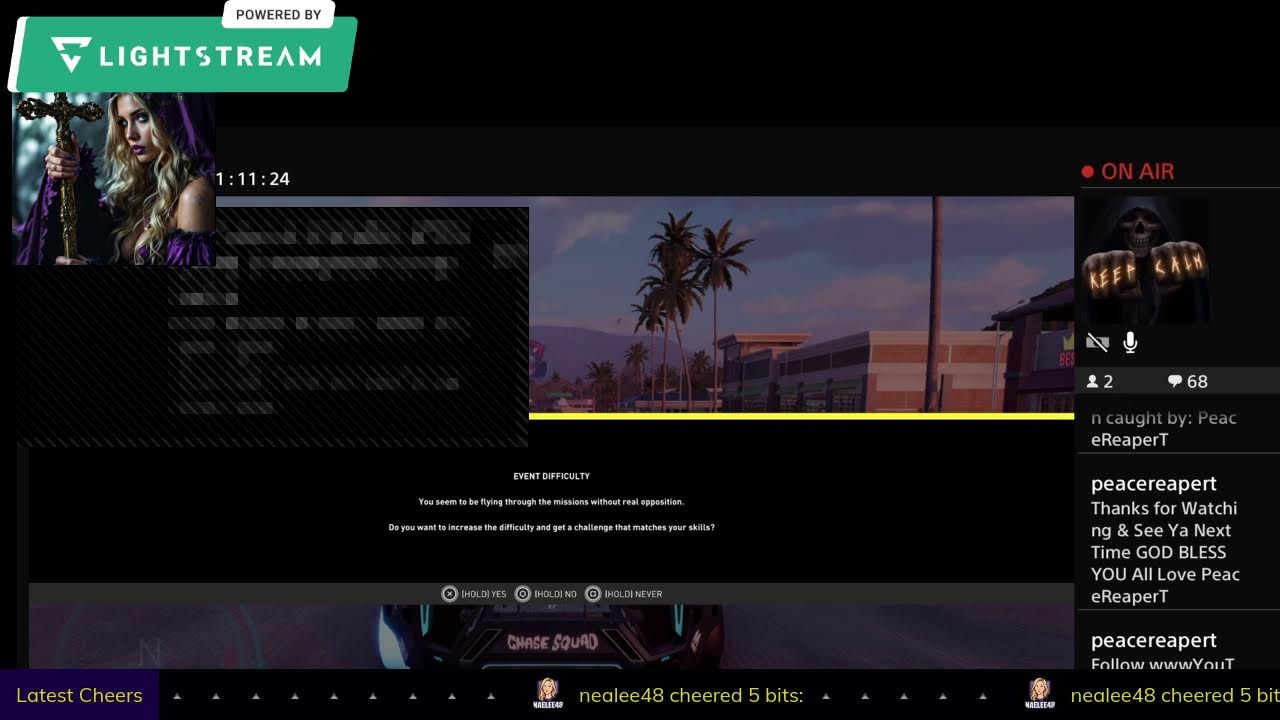Select the (HOLD) NEVER option
1280x720 pixels.
coord(624,594)
